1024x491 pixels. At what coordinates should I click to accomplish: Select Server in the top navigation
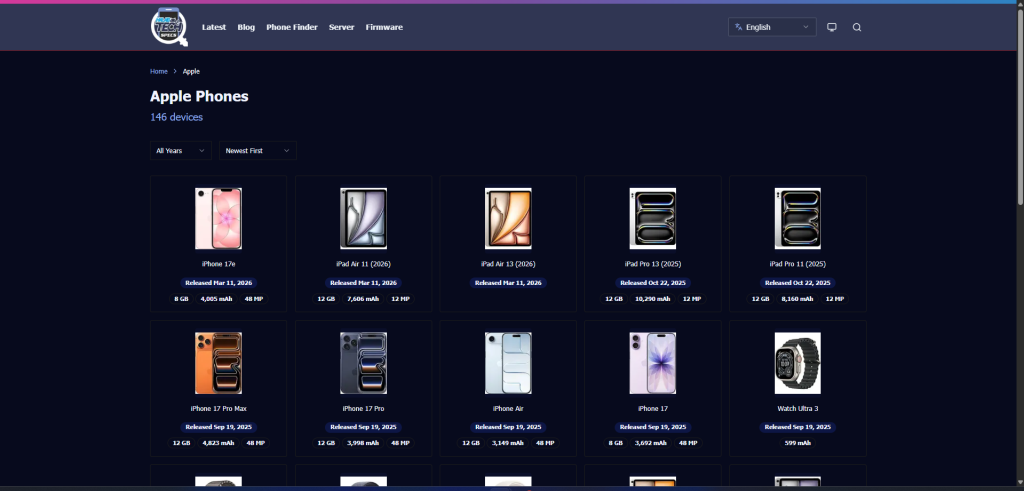click(342, 27)
